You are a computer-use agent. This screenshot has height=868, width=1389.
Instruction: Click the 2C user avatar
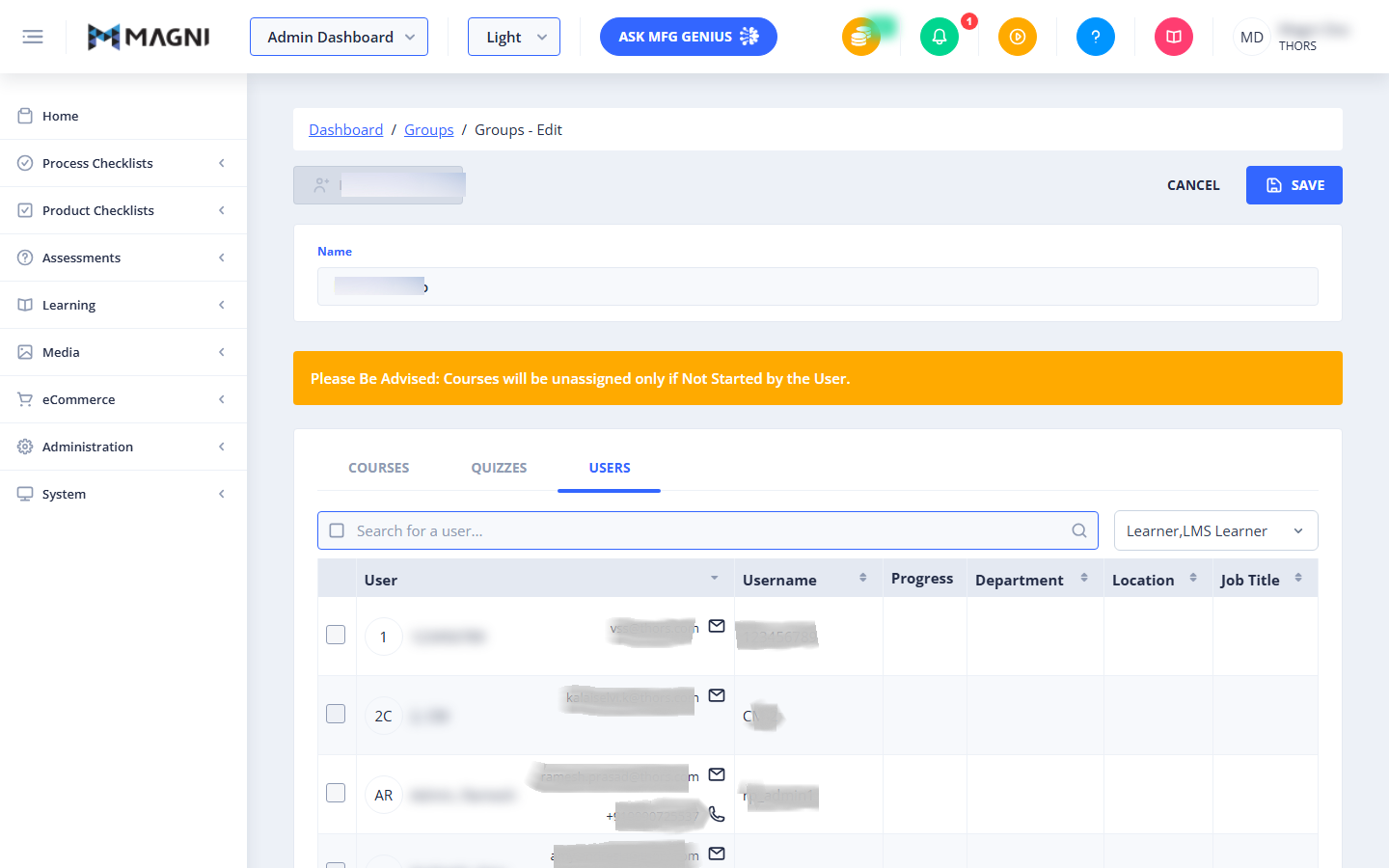384,716
